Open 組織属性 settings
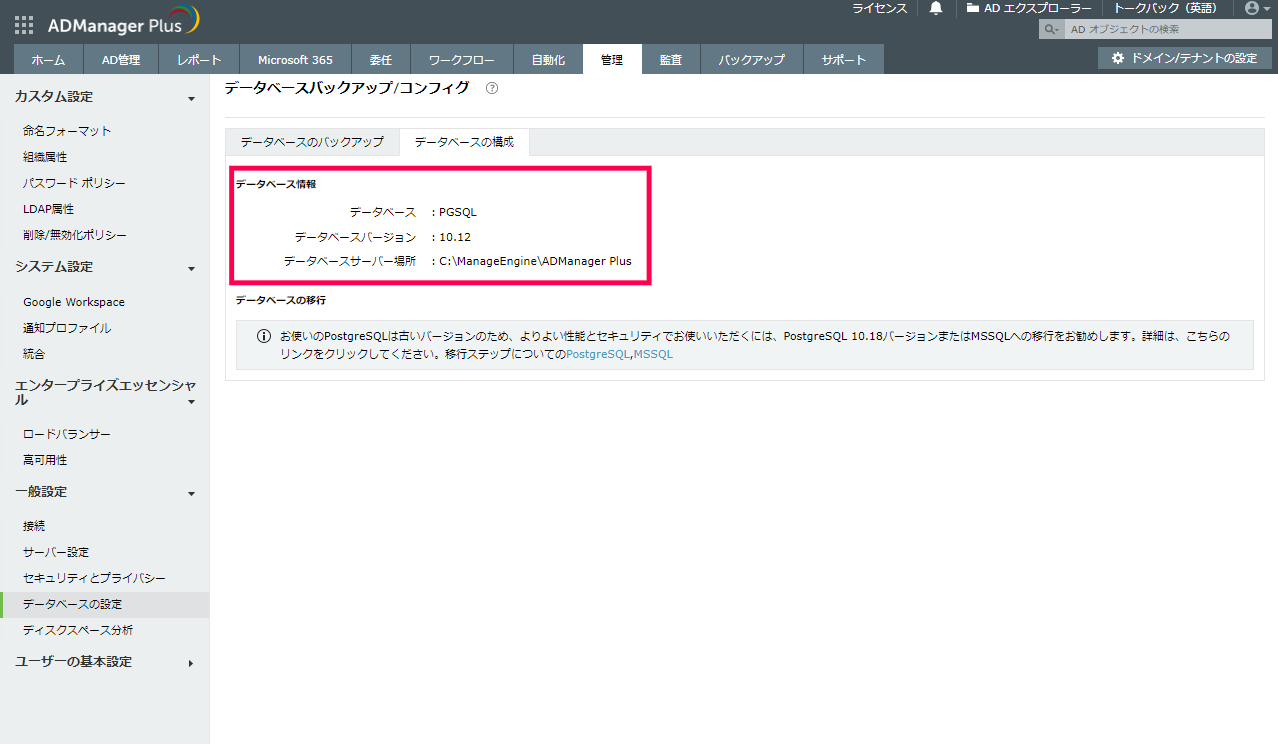 pos(45,157)
